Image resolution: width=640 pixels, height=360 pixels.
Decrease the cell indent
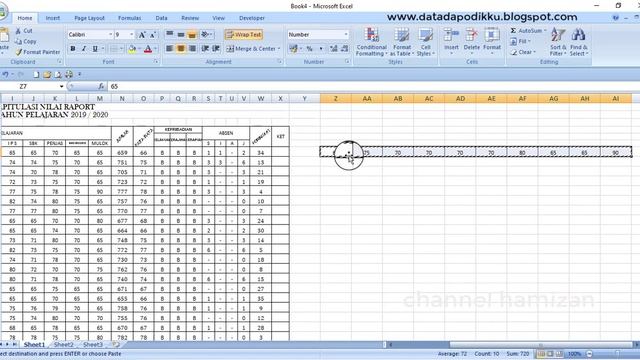pyautogui.click(x=205, y=49)
